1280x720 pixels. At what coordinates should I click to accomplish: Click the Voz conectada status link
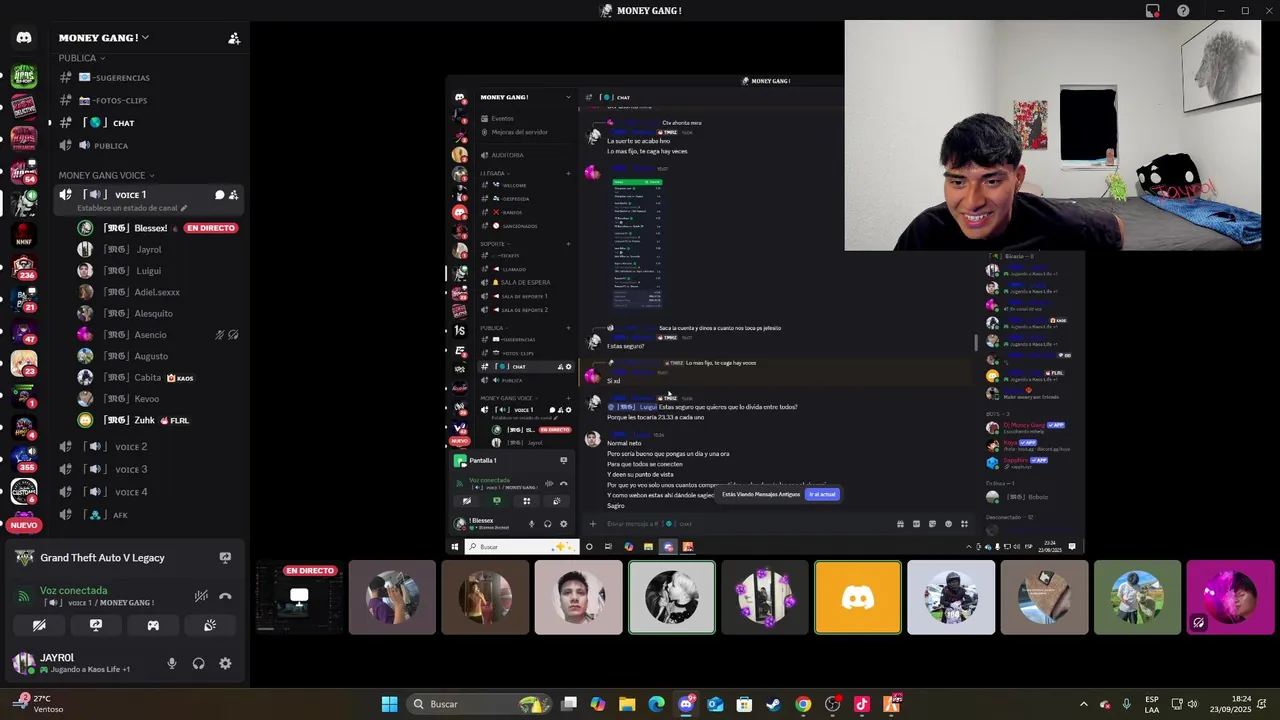(x=73, y=590)
